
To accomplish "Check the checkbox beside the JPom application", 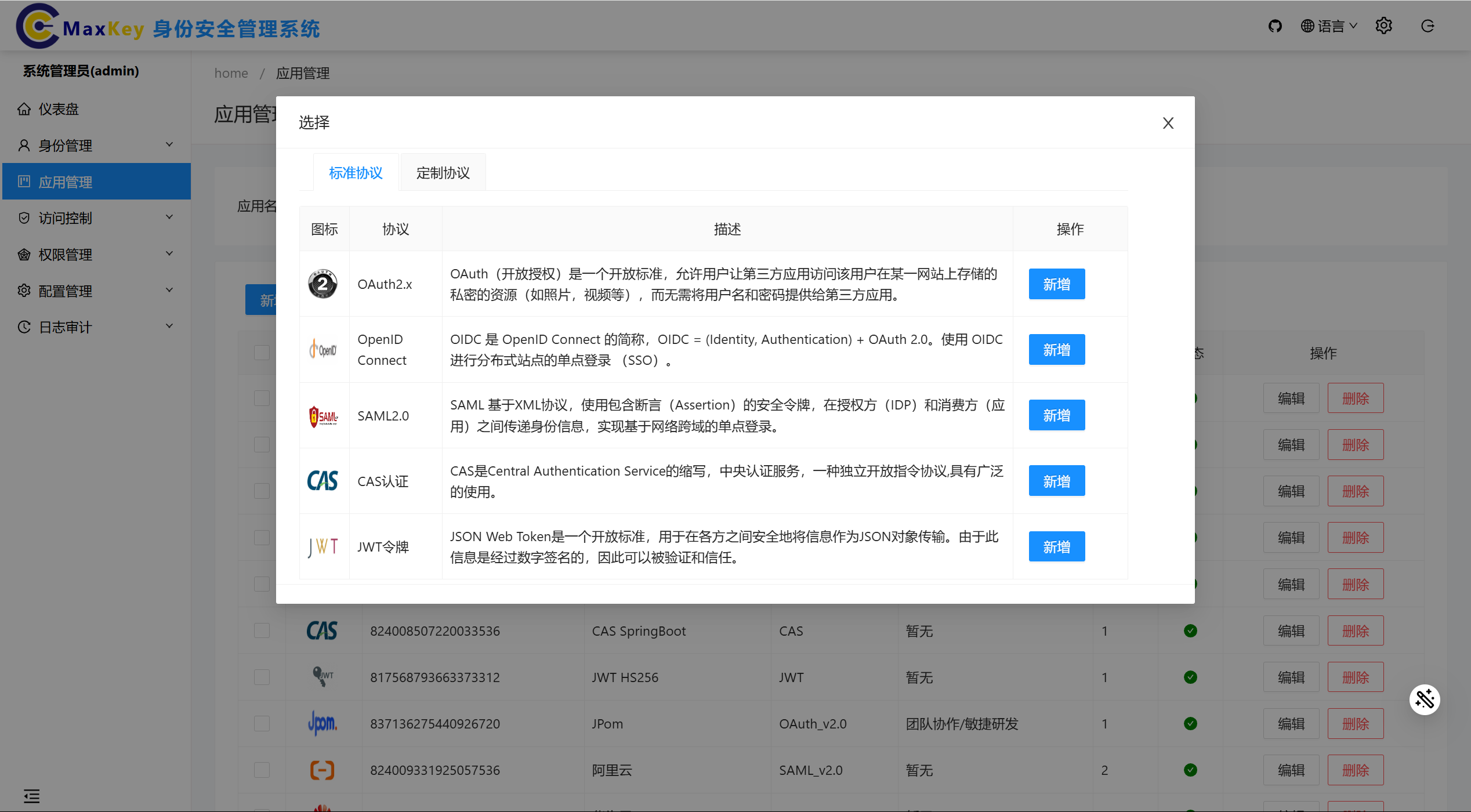I will point(262,723).
